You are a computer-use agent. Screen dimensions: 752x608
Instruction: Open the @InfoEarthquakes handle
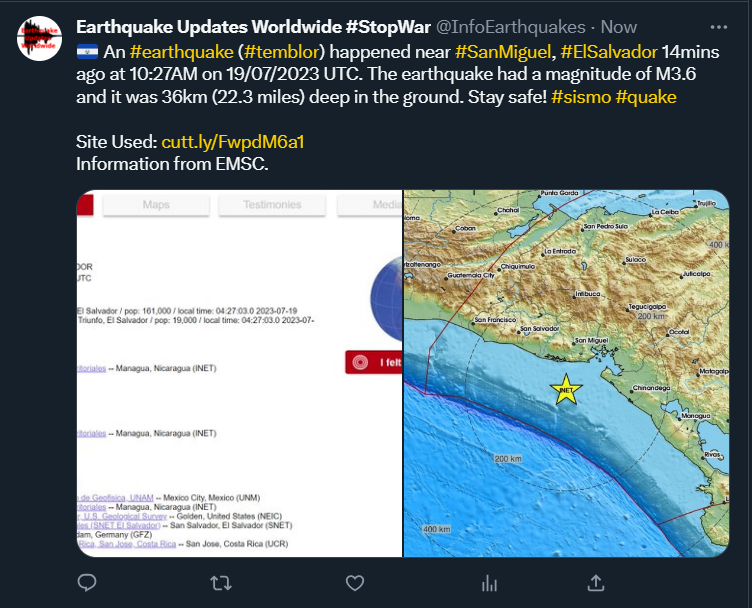(510, 27)
